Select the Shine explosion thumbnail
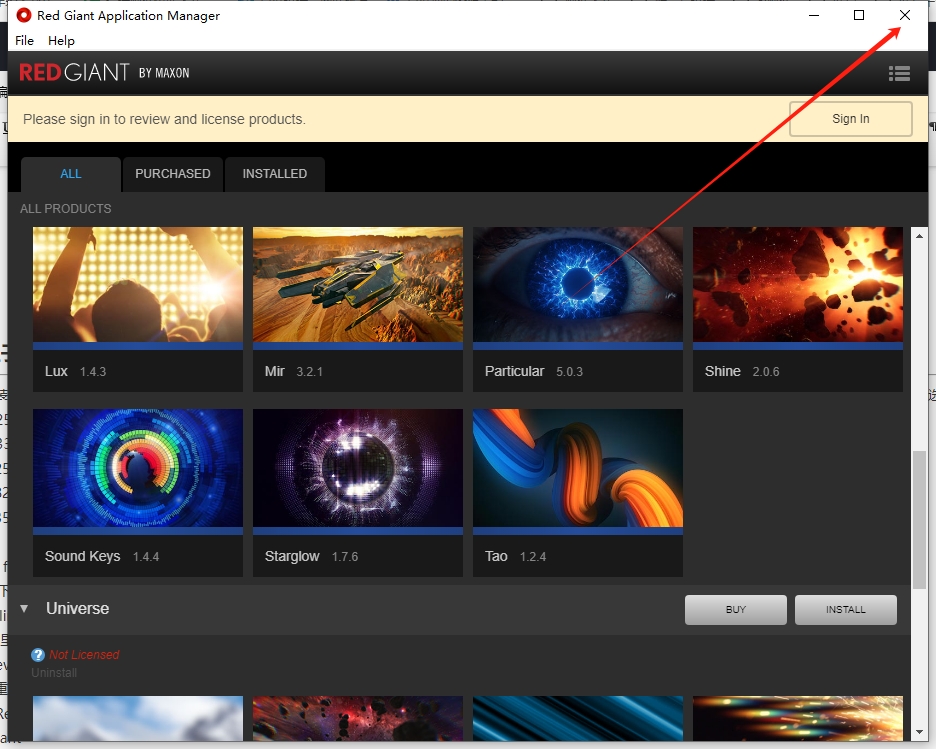Viewport: 936px width, 749px height. (x=798, y=284)
